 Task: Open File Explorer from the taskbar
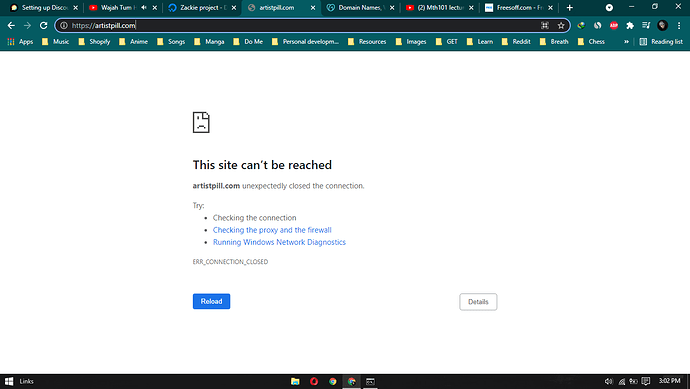[x=295, y=382]
